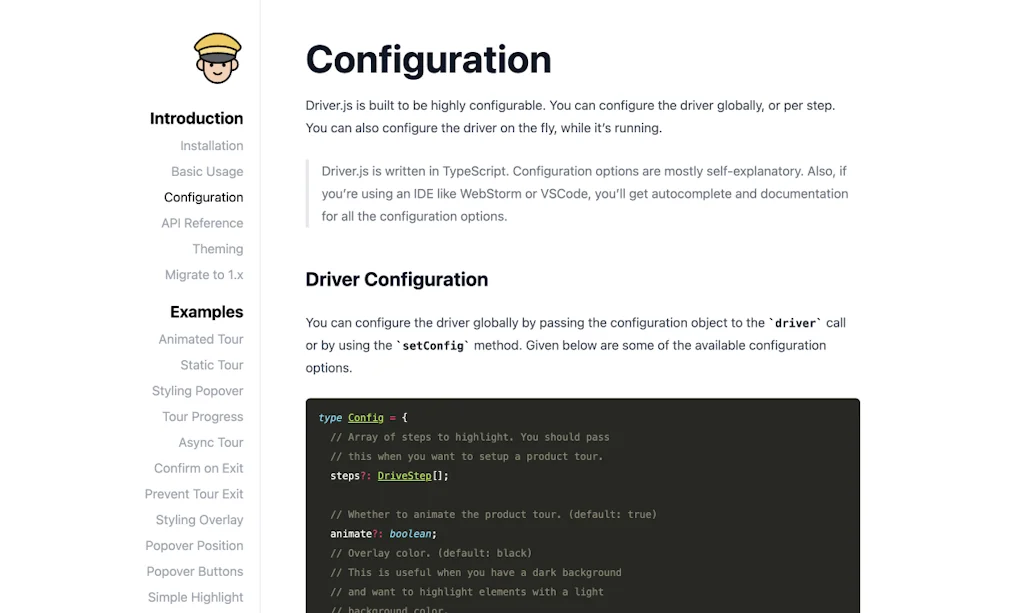The width and height of the screenshot is (1024, 613).
Task: Open the Styling Popover example
Action: click(x=197, y=391)
